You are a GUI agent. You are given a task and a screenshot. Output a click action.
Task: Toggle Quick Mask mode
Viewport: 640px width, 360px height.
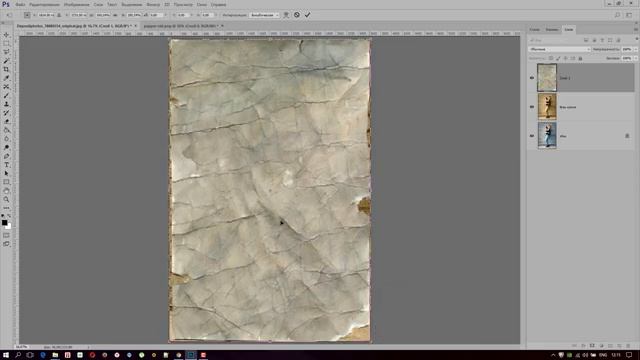[6, 235]
